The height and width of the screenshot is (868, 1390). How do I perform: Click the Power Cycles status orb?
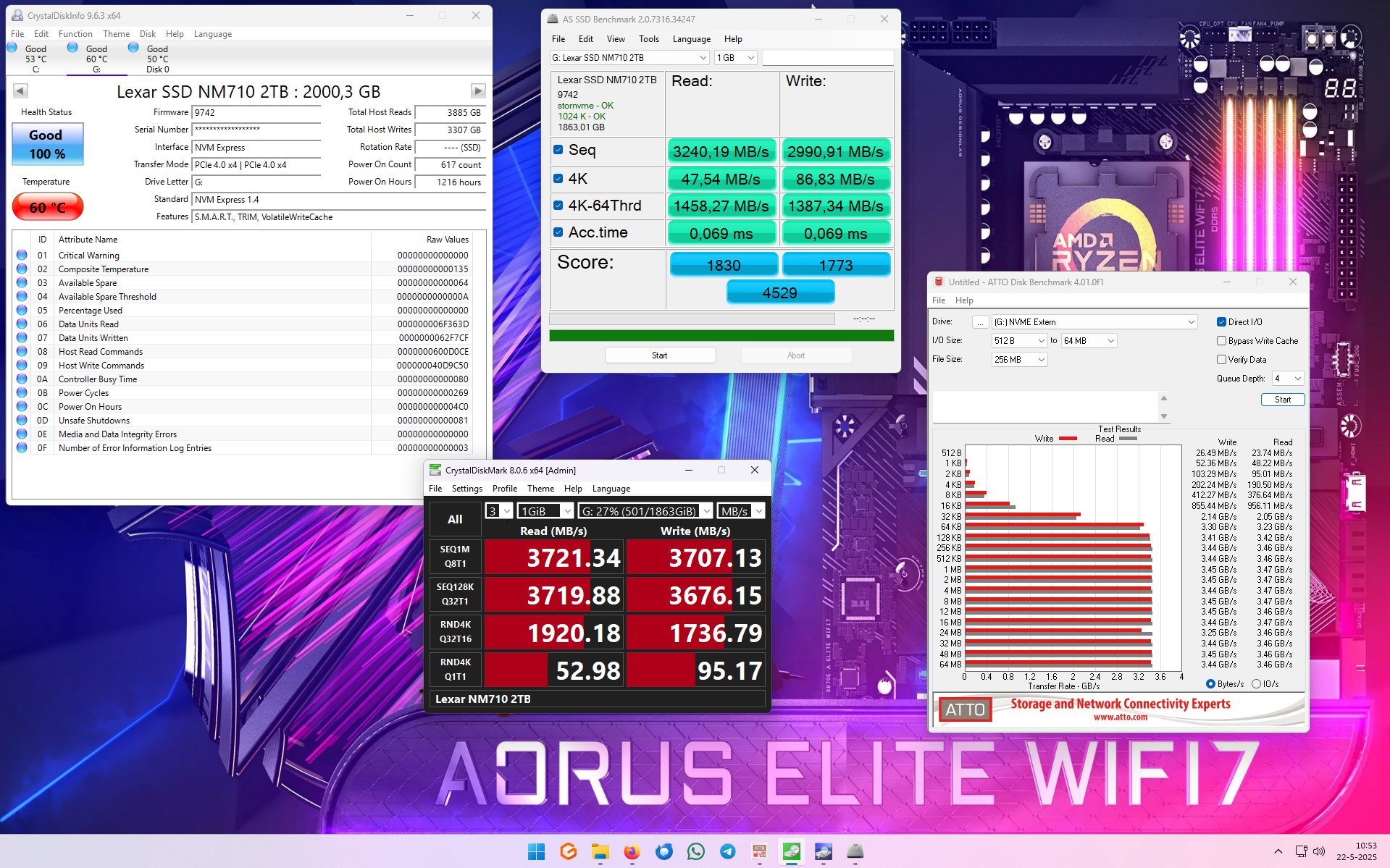(22, 393)
